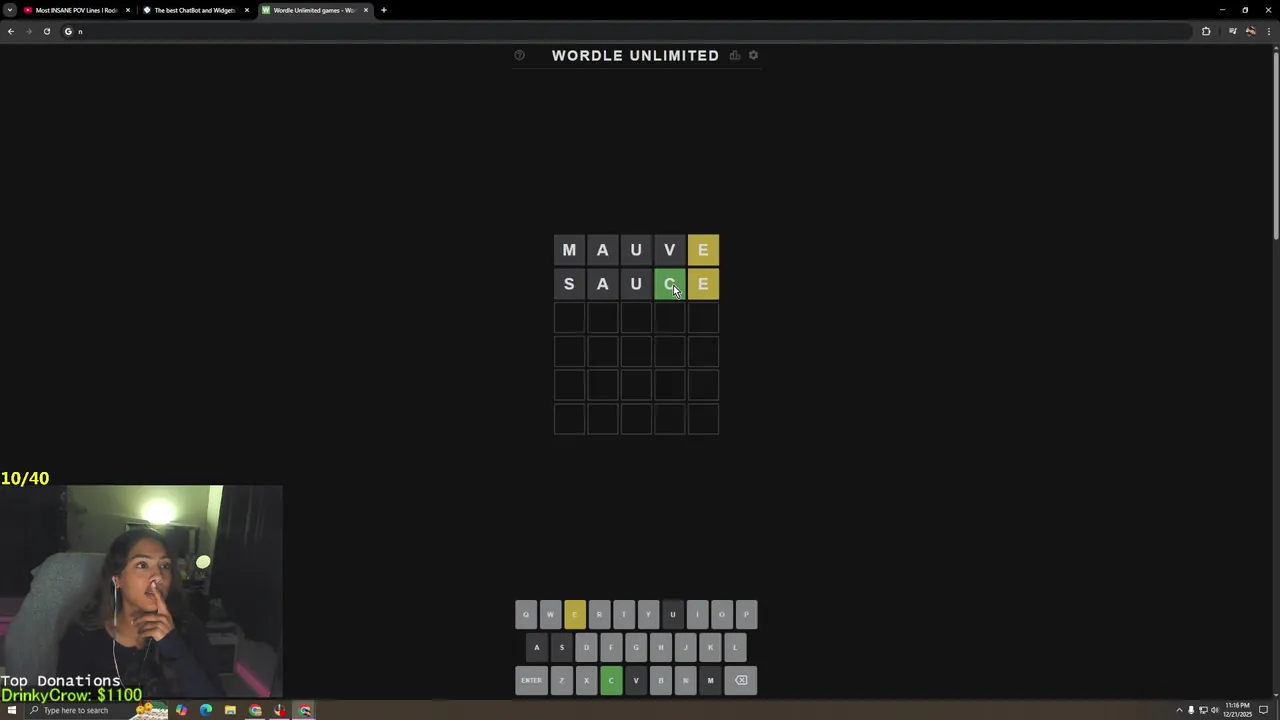Switch to the Most INSANE POV Lines tab
Viewport: 1280px width, 720px height.
pos(76,10)
